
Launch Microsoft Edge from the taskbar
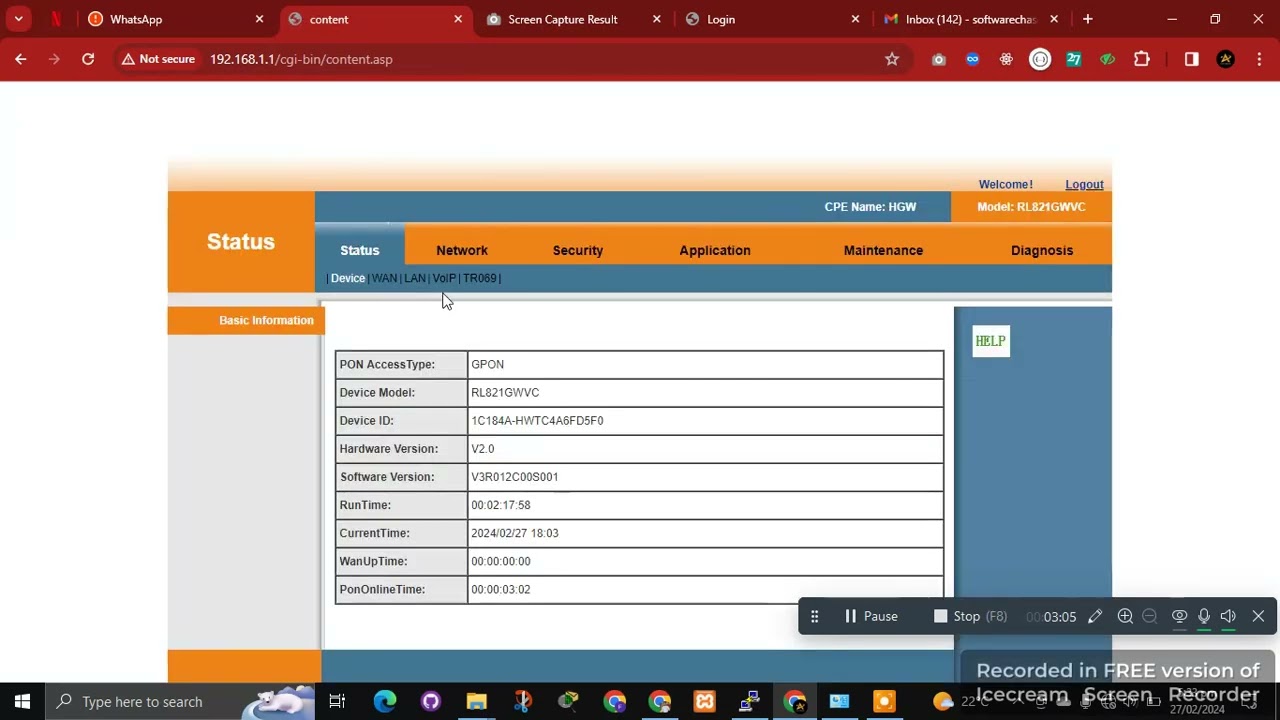pos(385,701)
